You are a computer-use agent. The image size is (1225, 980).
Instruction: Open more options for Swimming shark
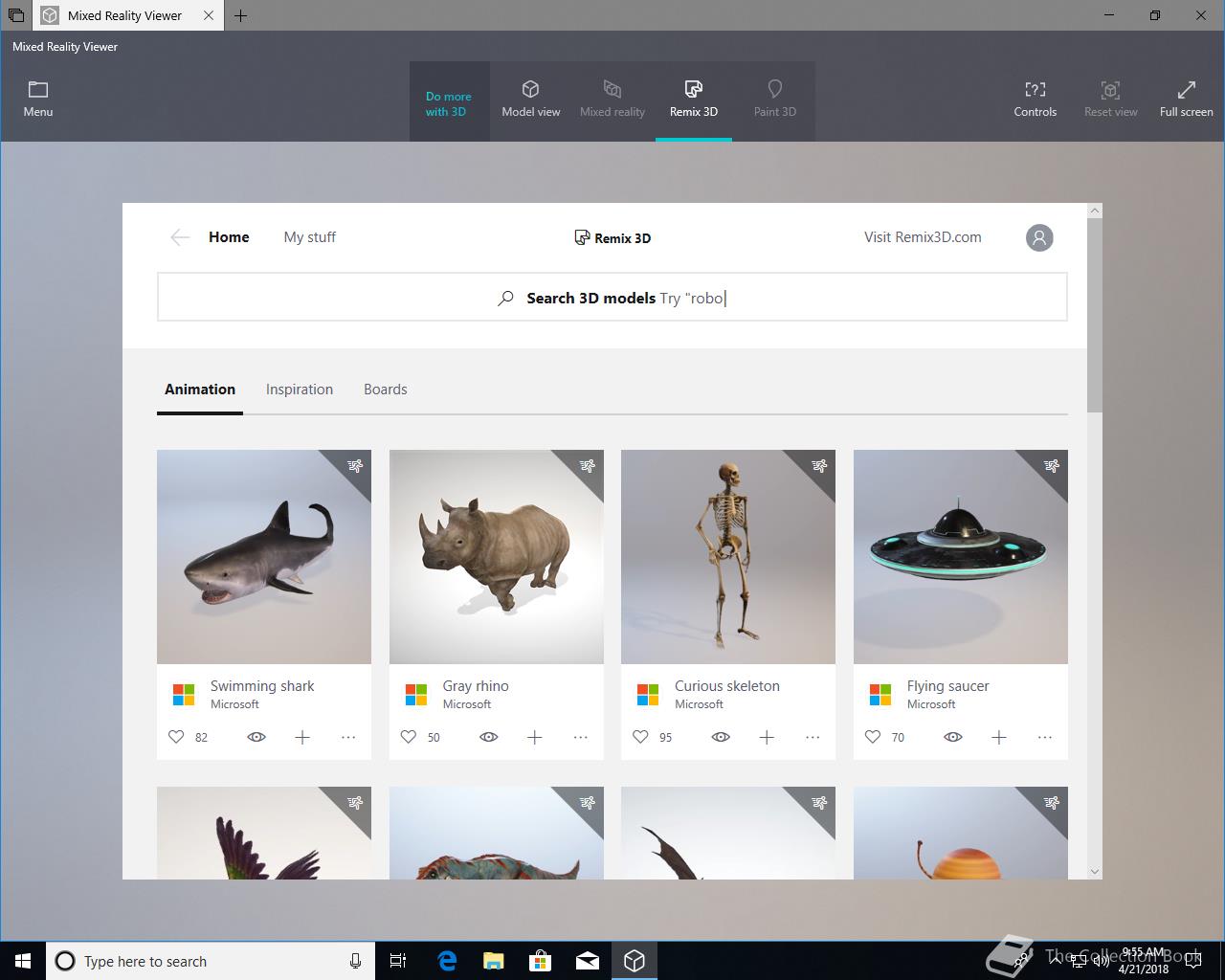(348, 737)
